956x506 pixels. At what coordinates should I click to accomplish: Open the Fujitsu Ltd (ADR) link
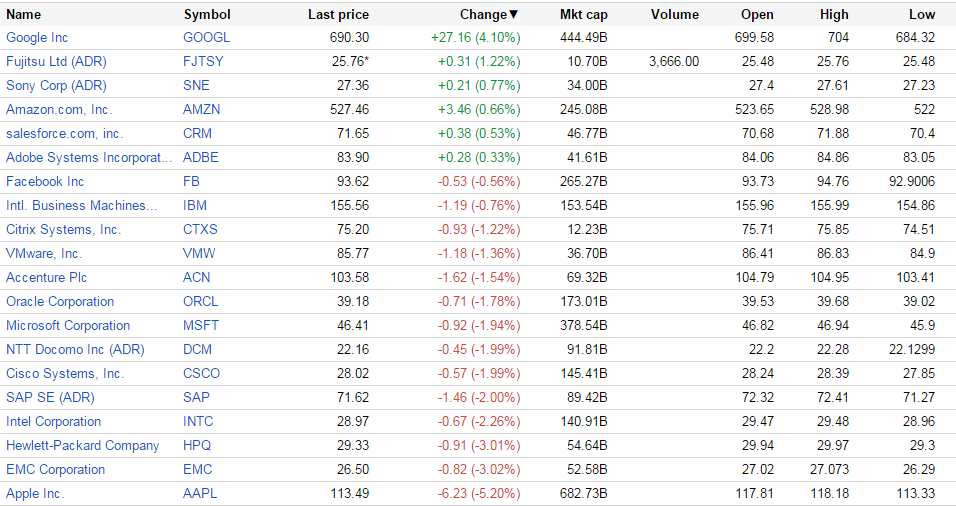(56, 61)
